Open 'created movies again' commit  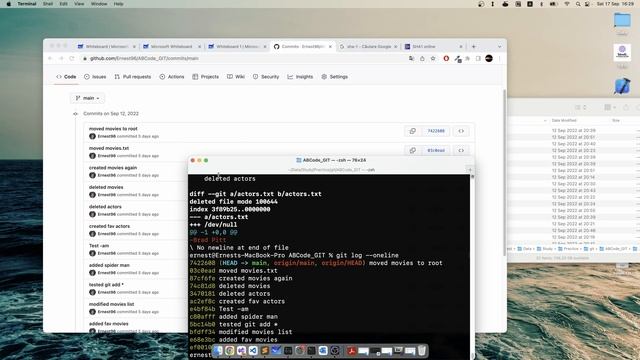tap(113, 168)
